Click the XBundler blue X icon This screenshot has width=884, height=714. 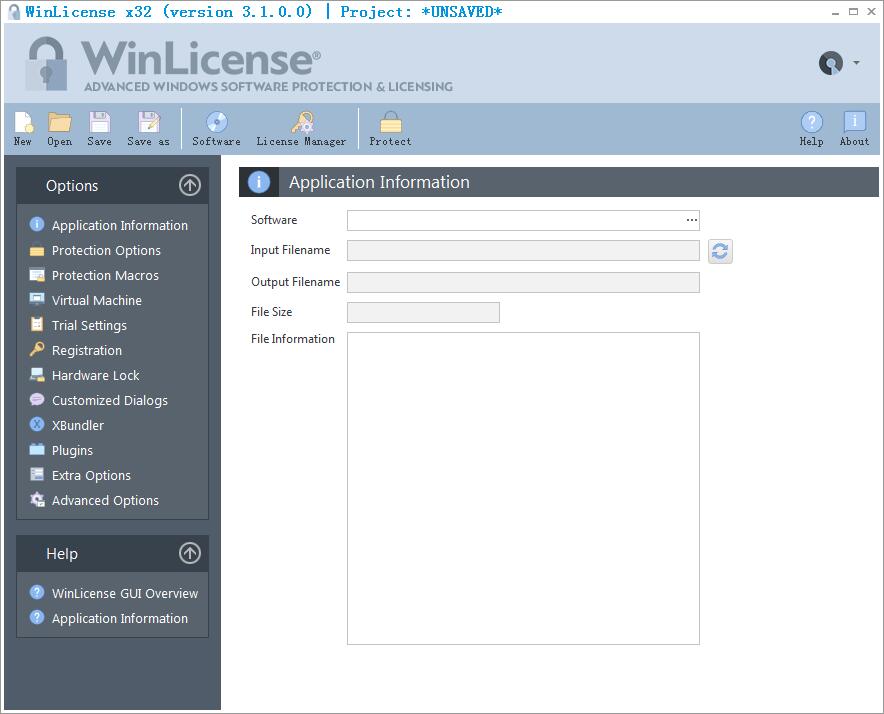point(37,424)
